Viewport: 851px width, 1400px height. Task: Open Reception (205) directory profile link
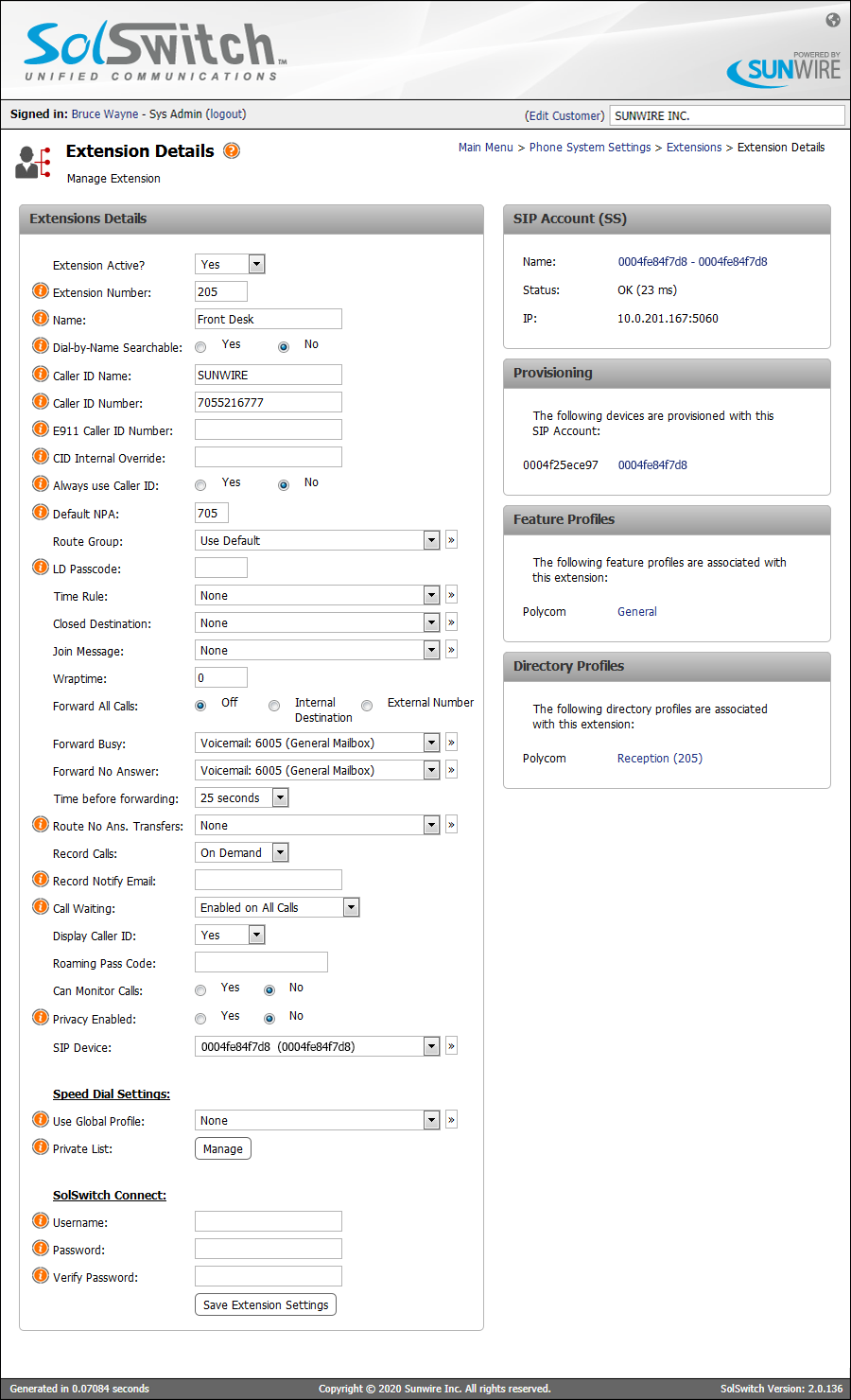click(x=660, y=759)
